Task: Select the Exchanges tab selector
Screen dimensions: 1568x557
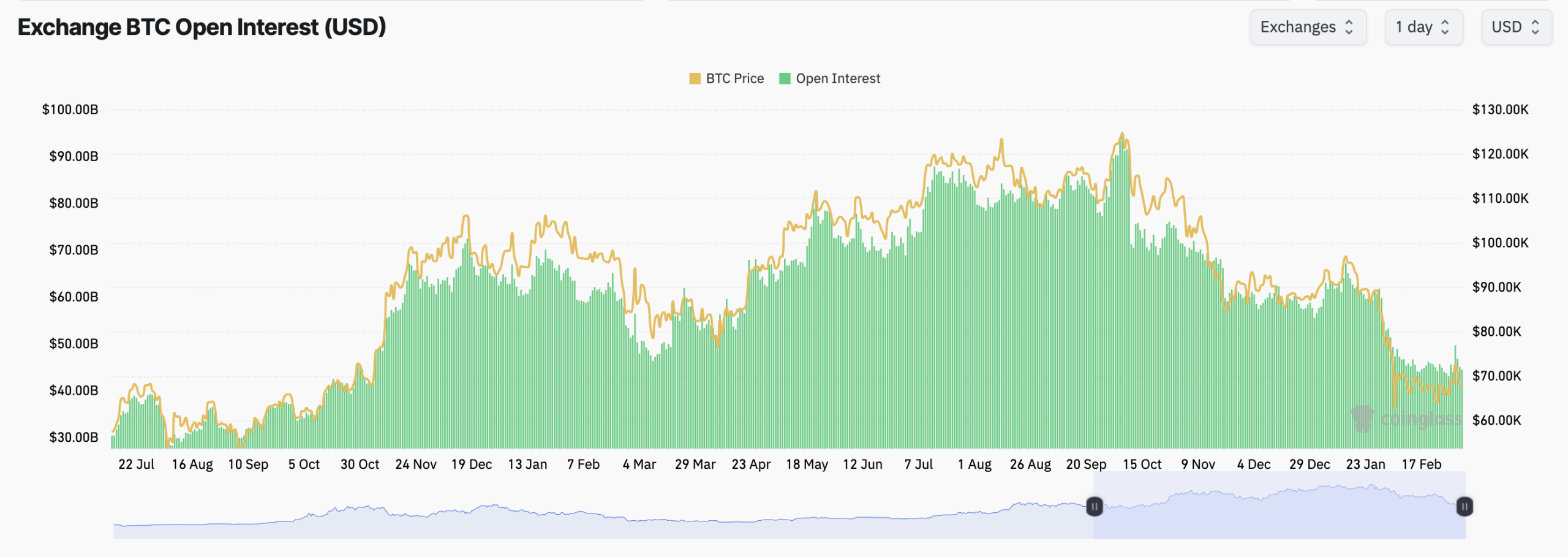Action: (x=1309, y=27)
